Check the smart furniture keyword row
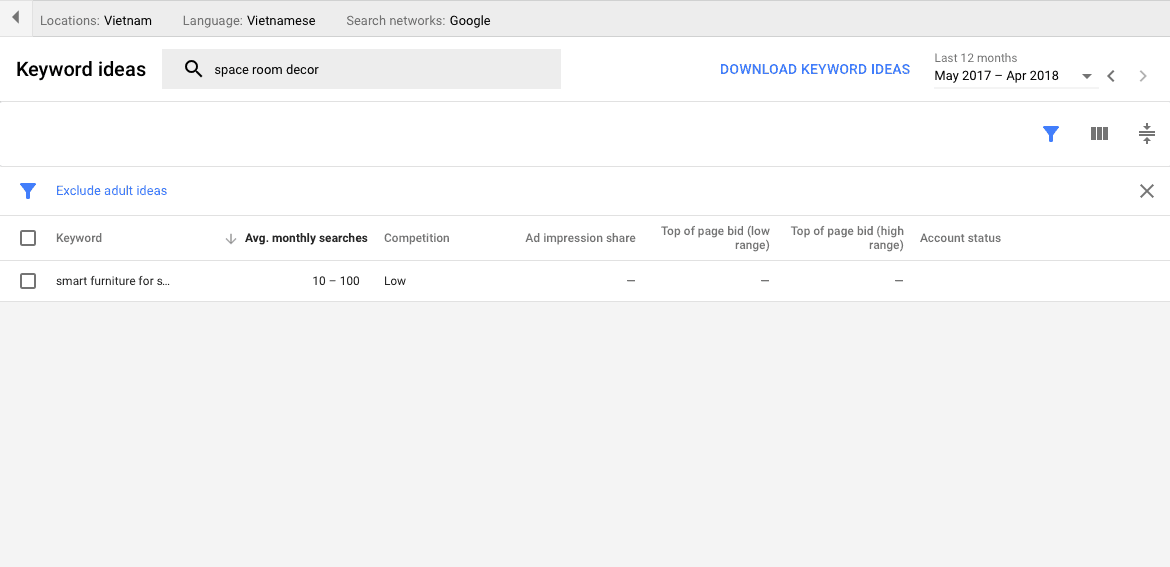 tap(28, 281)
